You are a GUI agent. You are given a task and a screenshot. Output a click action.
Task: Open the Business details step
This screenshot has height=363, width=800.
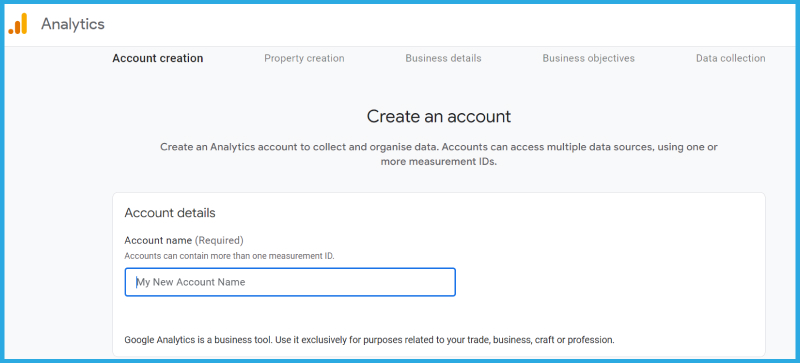[443, 58]
